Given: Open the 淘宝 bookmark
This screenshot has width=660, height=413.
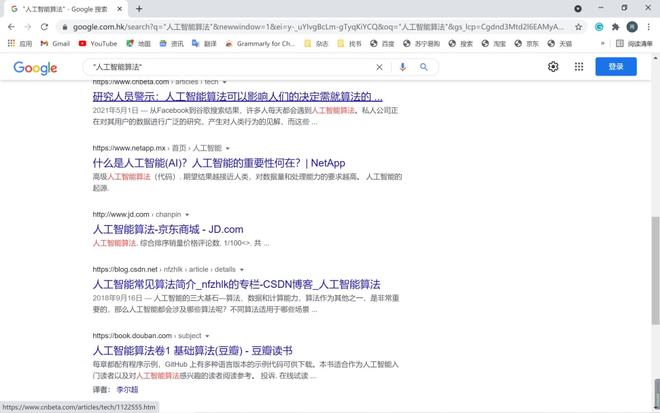Looking at the screenshot, I should (x=493, y=43).
